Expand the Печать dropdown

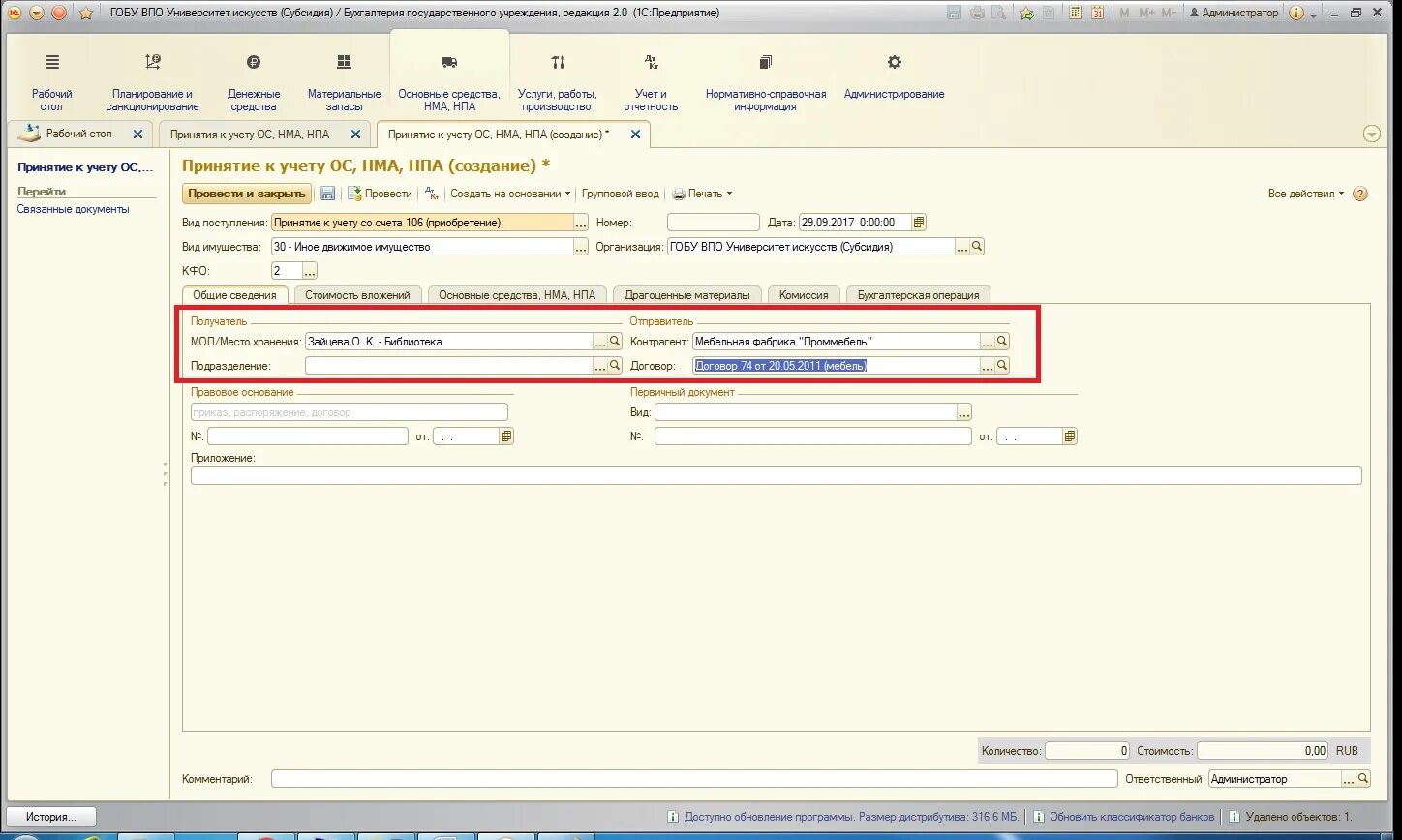[x=704, y=194]
